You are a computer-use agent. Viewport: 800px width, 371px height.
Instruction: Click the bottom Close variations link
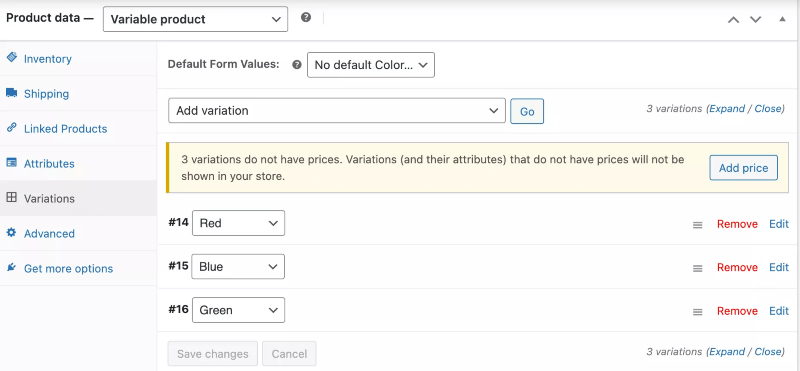(768, 352)
